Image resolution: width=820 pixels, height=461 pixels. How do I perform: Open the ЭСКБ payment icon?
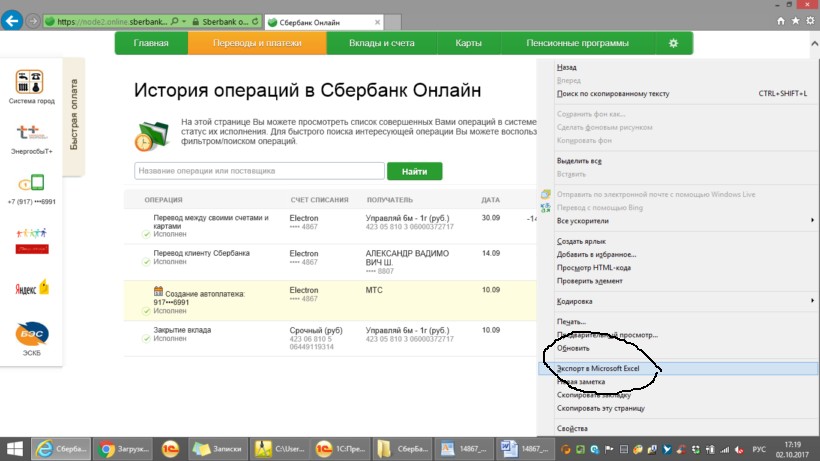[x=32, y=334]
